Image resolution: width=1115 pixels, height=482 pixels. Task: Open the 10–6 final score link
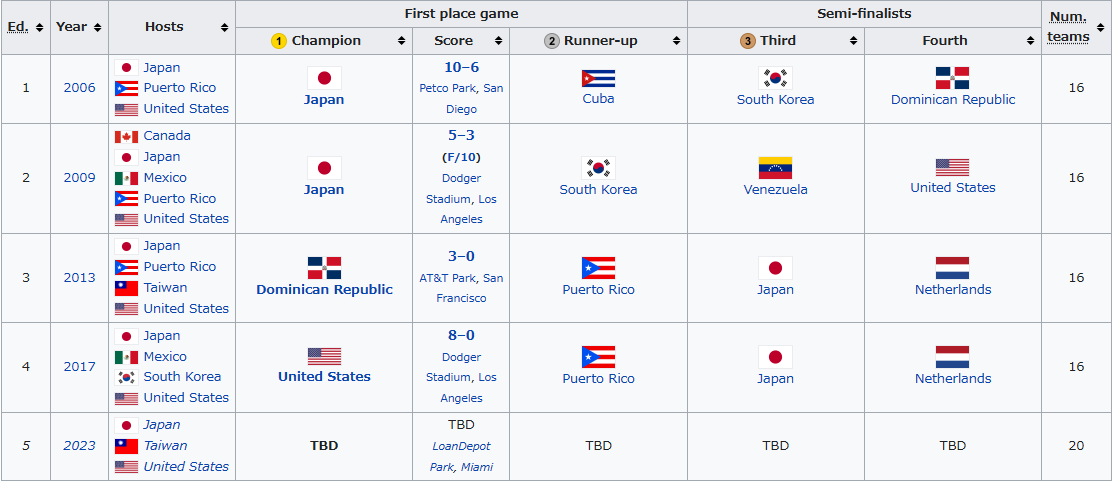461,67
